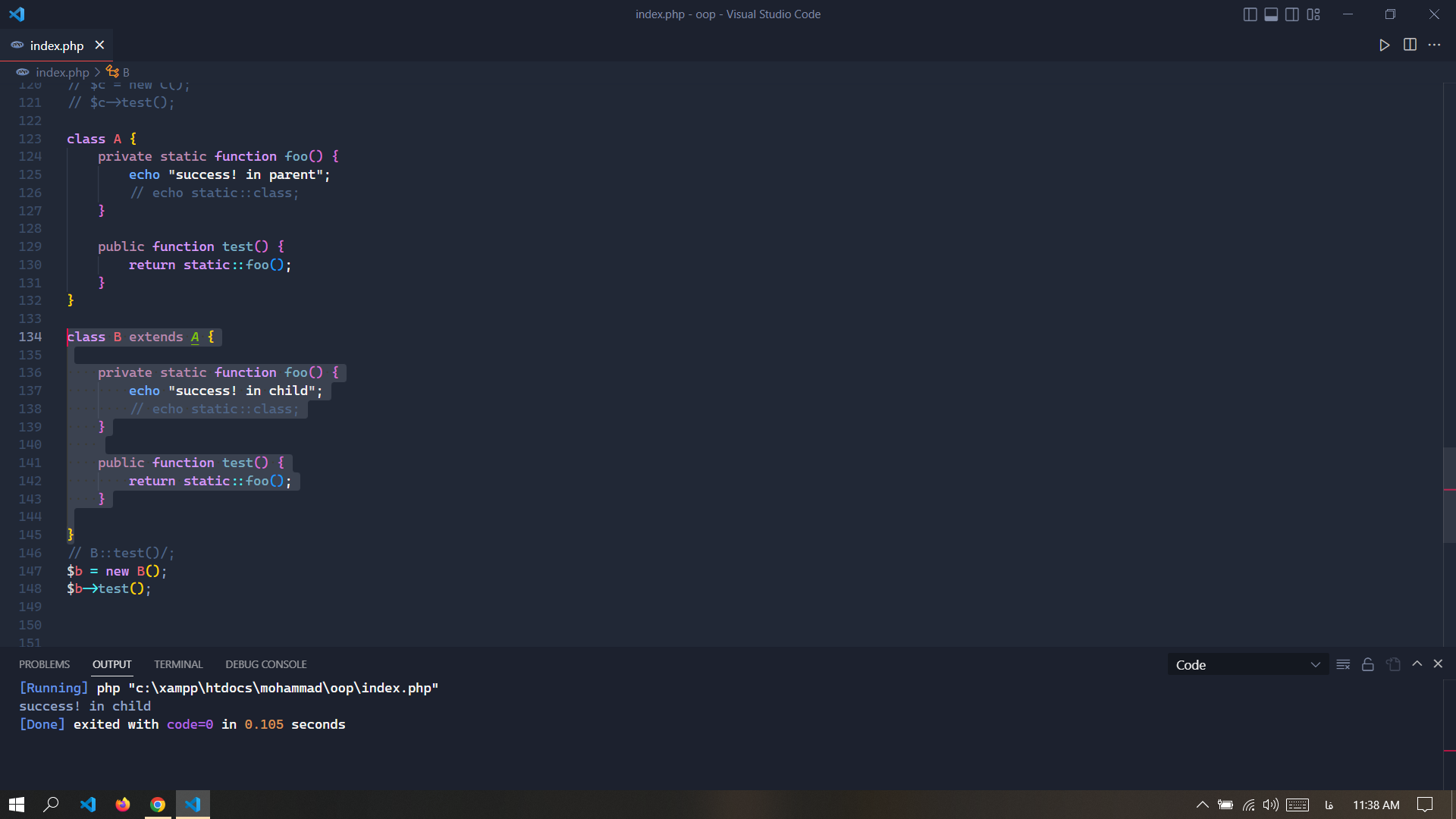Click the active VS Code taskbar icon
Viewport: 1456px width, 819px height.
[193, 805]
